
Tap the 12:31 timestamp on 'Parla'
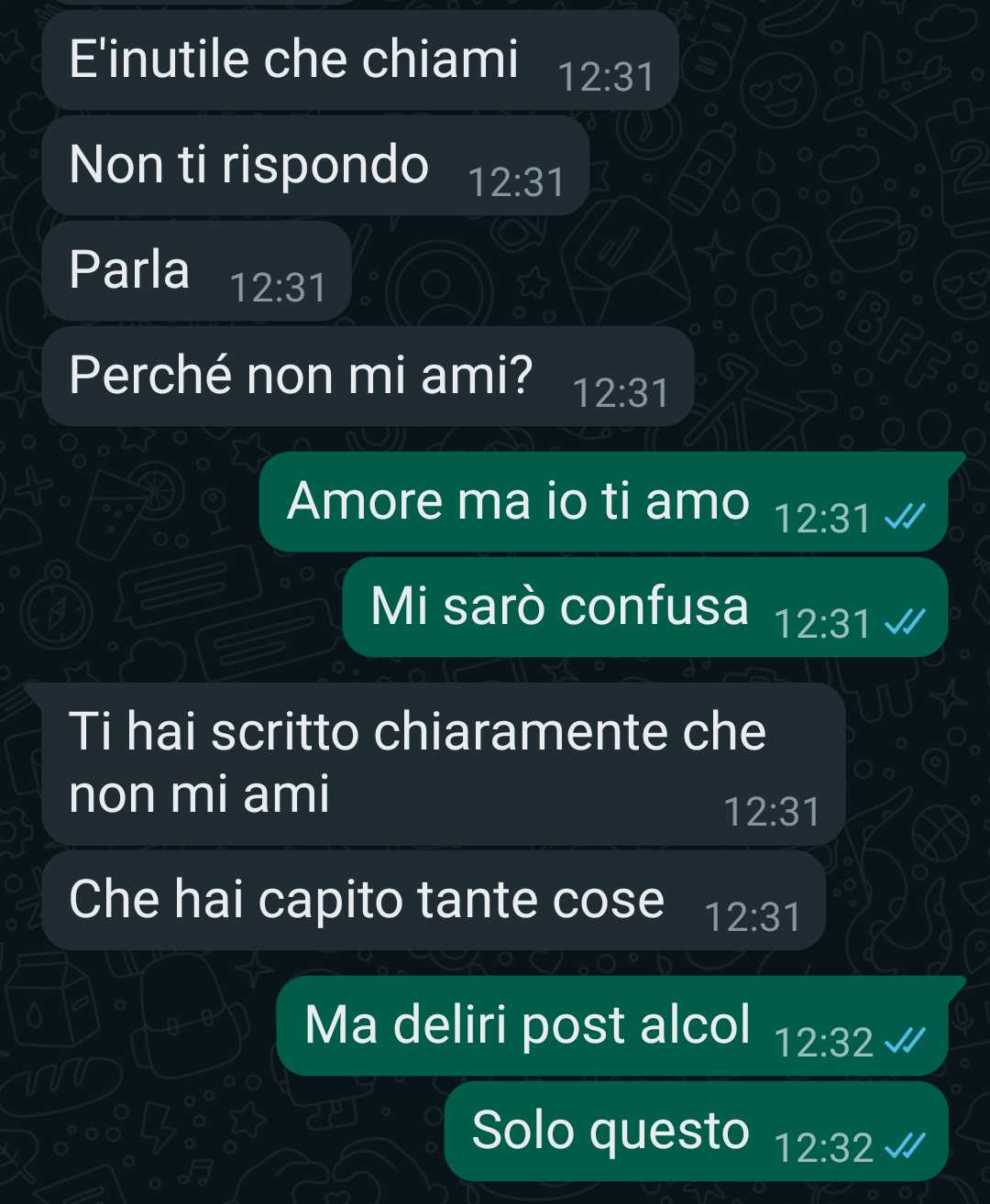(278, 288)
